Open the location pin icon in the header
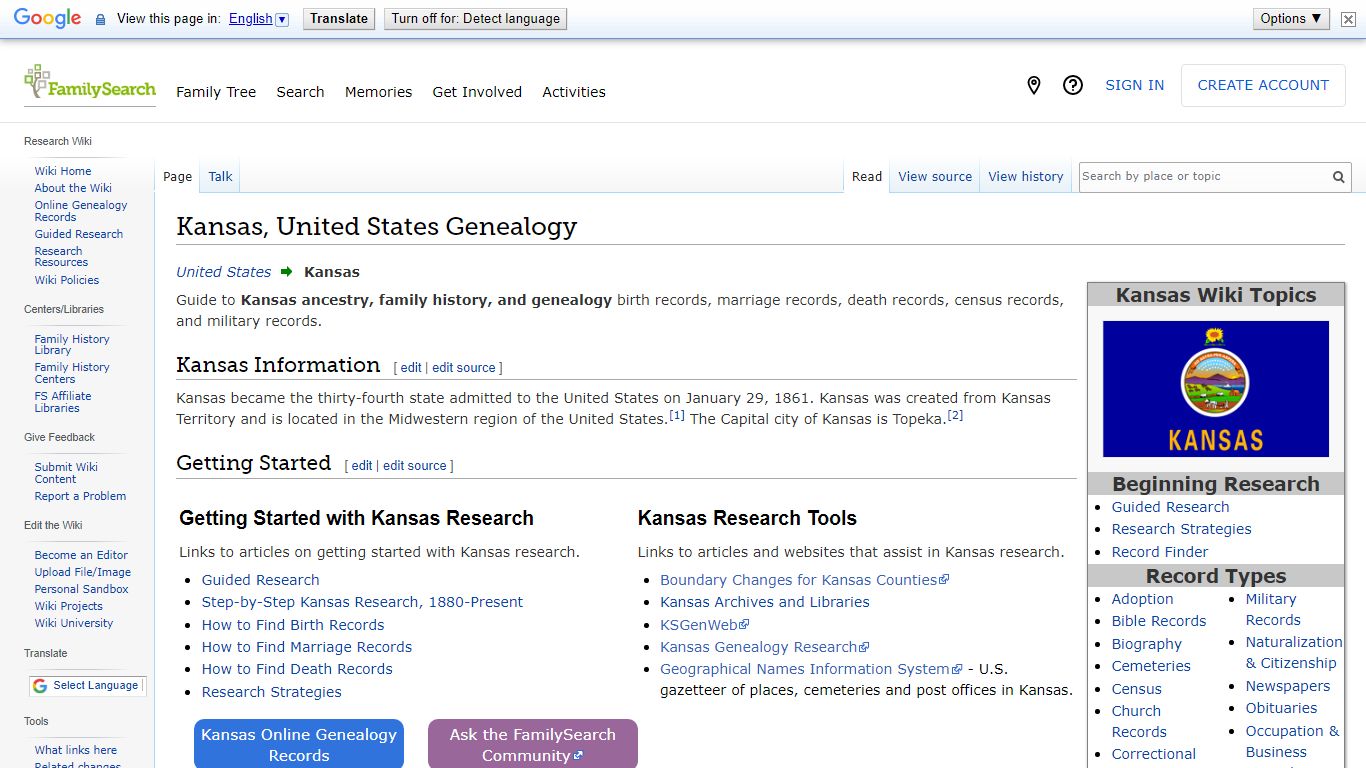This screenshot has height=768, width=1366. coord(1034,86)
